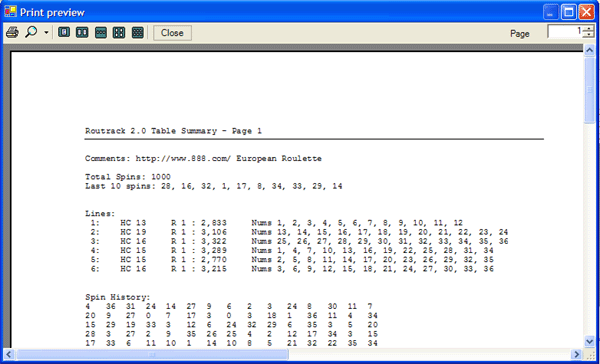
Task: Select the three pages view icon
Action: click(101, 33)
